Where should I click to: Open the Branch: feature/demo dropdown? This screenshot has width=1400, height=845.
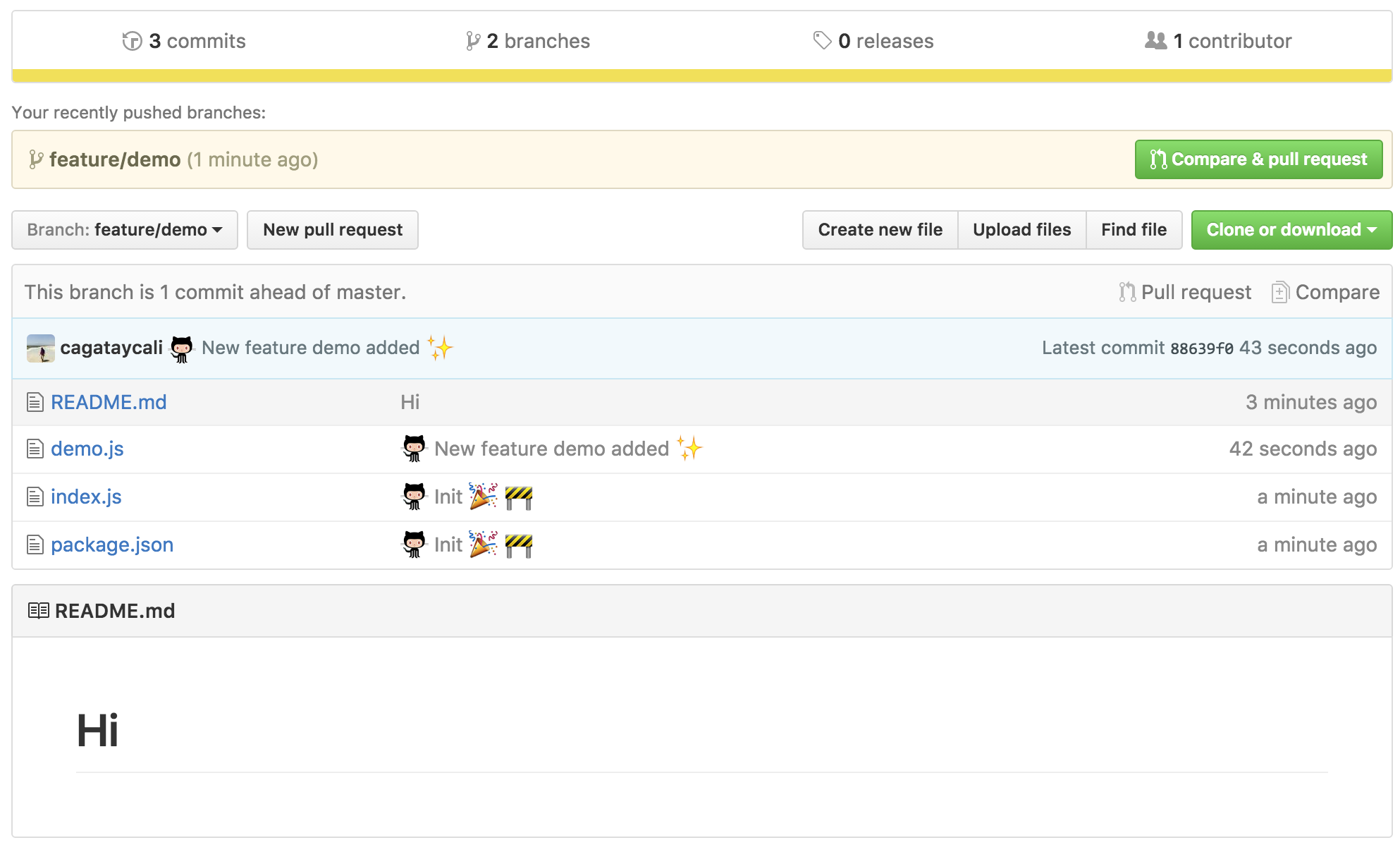tap(125, 230)
